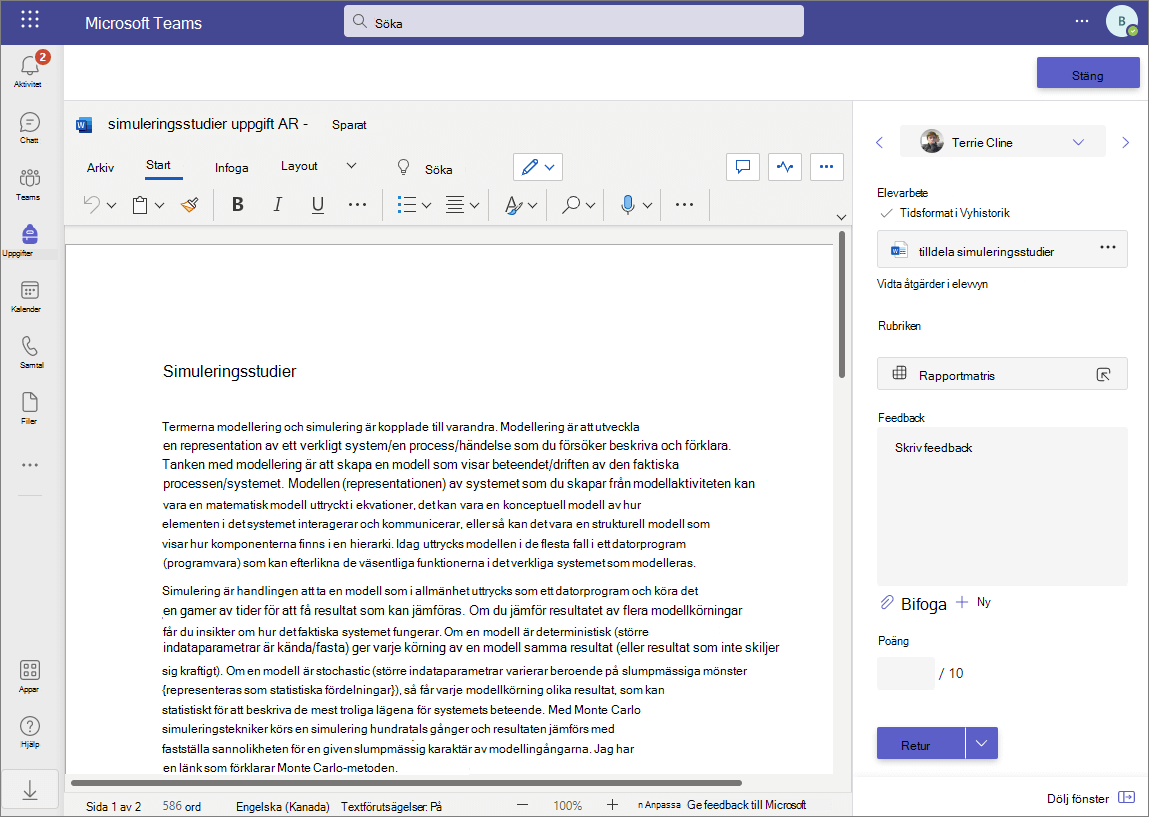
Task: Click the lightbulb tell-me icon
Action: (403, 168)
